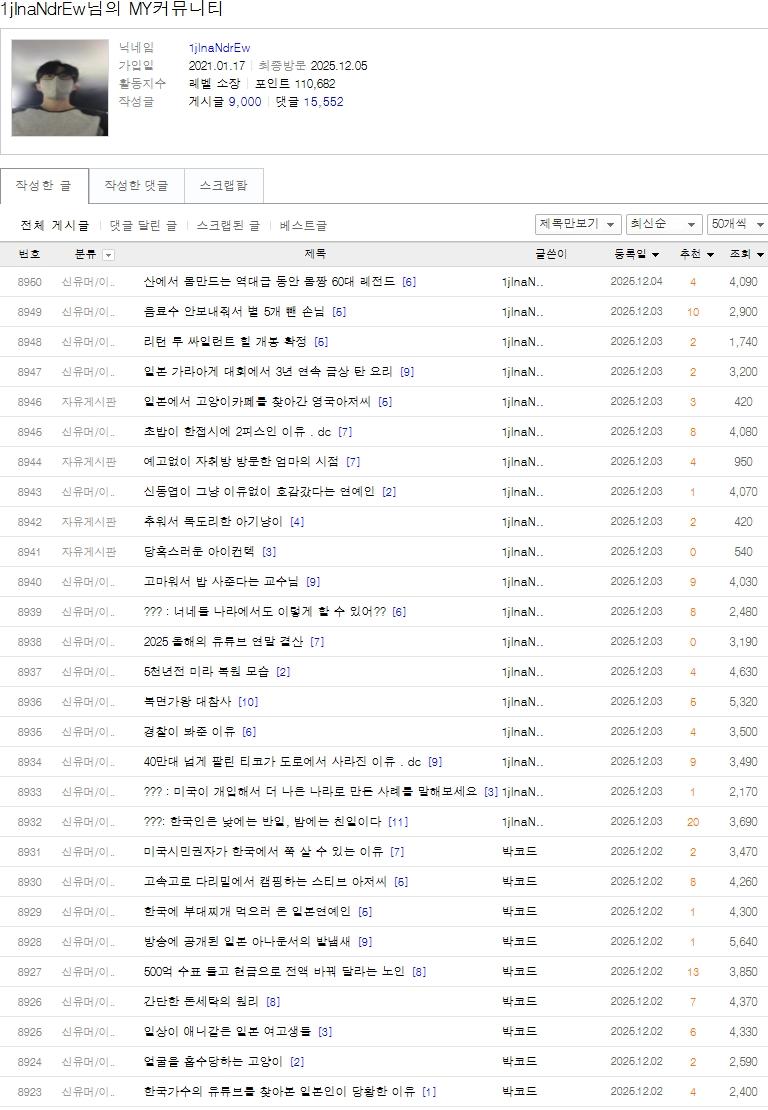The width and height of the screenshot is (768, 1110).
Task: Open the 최신순 sort order dropdown
Action: point(664,224)
